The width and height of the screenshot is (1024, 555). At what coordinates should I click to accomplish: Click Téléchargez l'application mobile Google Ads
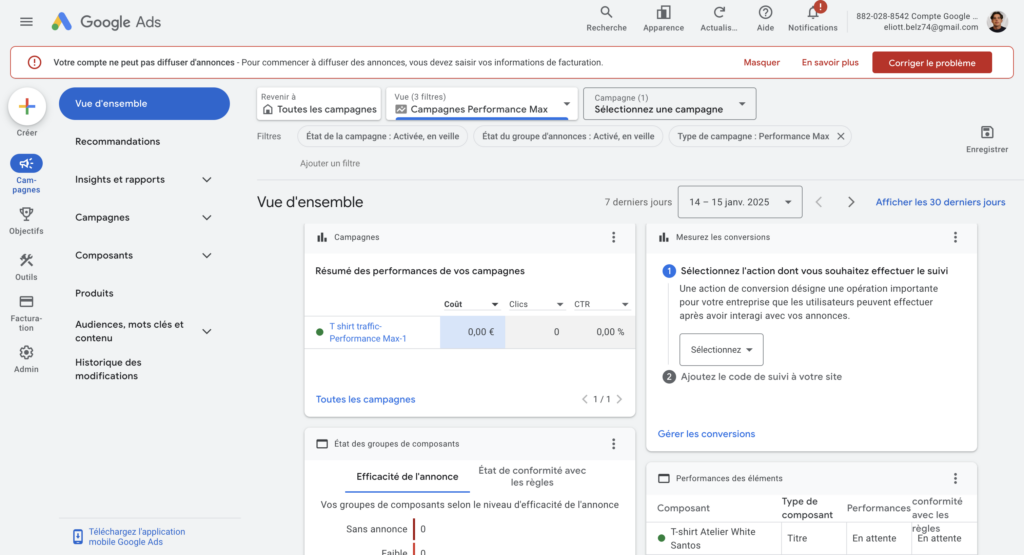pyautogui.click(x=137, y=537)
